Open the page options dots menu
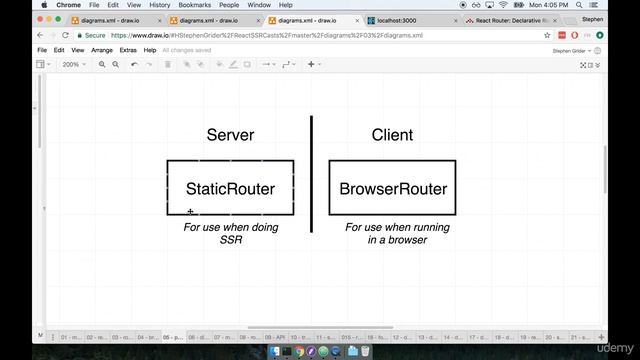Screen dimensions: 640x360 [53, 337]
